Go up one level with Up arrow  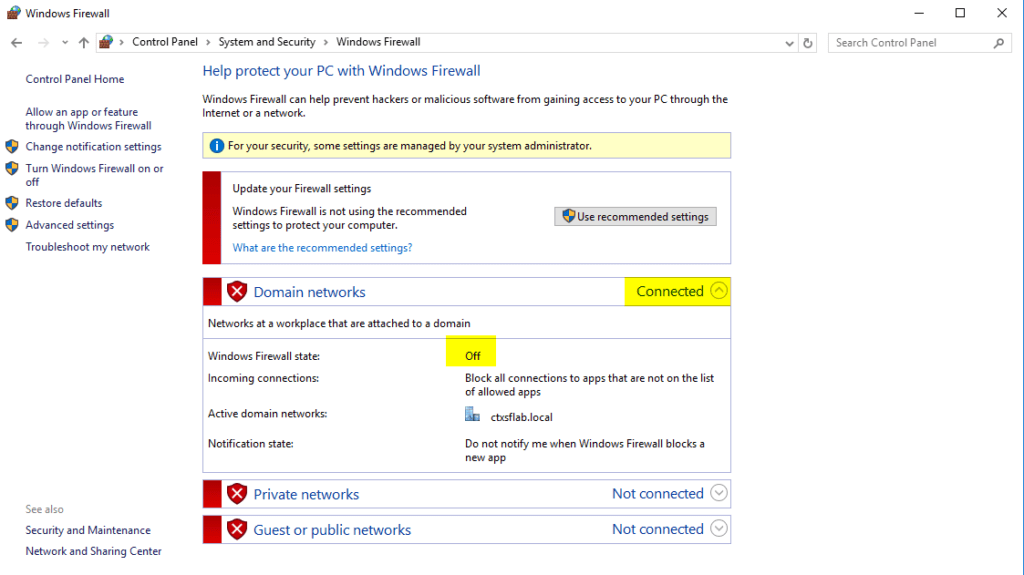click(x=84, y=42)
